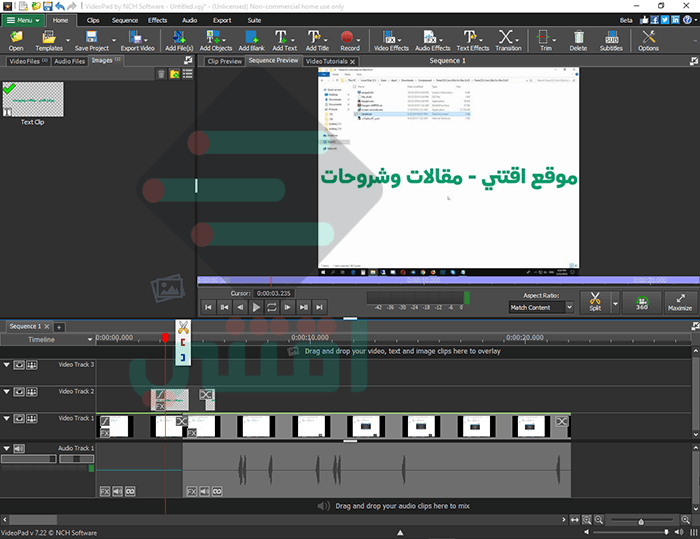
Task: Toggle Video Track 2 filmstrip icon
Action: click(32, 392)
